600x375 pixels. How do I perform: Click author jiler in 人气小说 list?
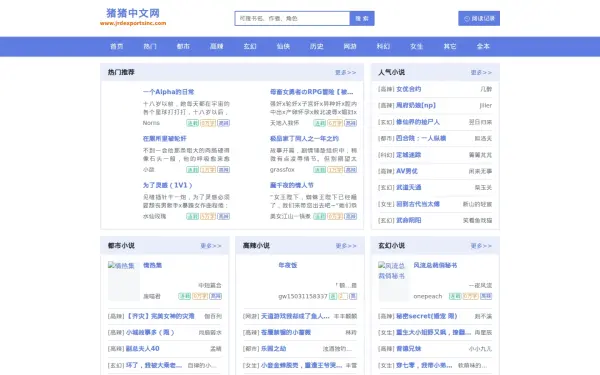pos(486,106)
